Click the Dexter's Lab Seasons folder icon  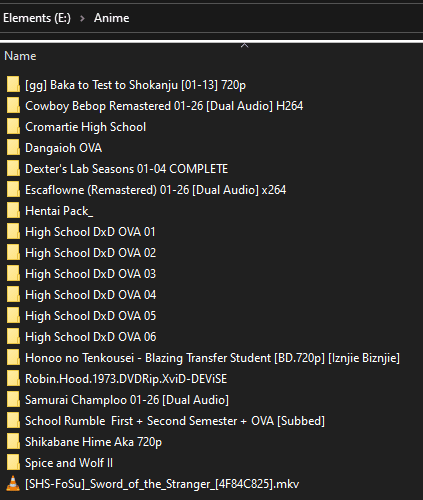click(x=13, y=168)
